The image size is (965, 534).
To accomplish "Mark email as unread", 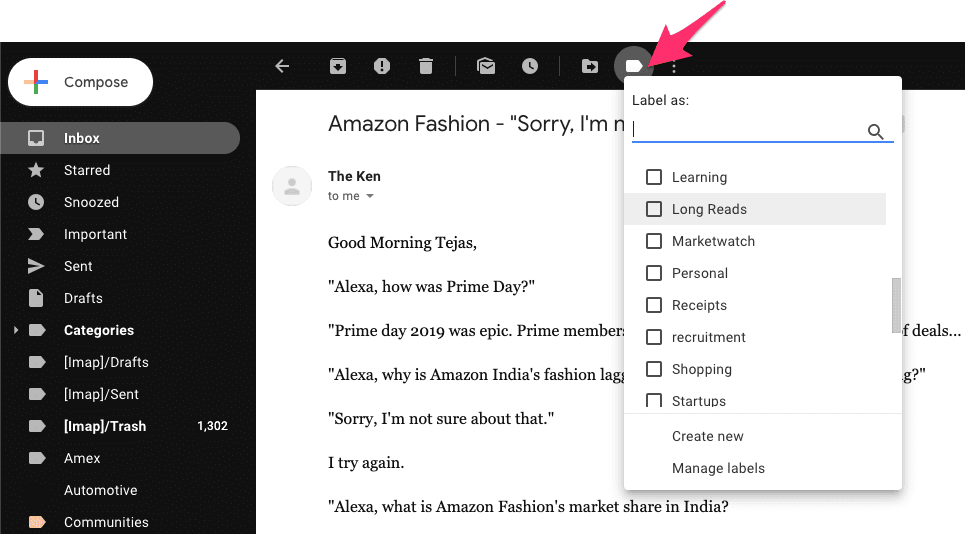I will (x=486, y=66).
